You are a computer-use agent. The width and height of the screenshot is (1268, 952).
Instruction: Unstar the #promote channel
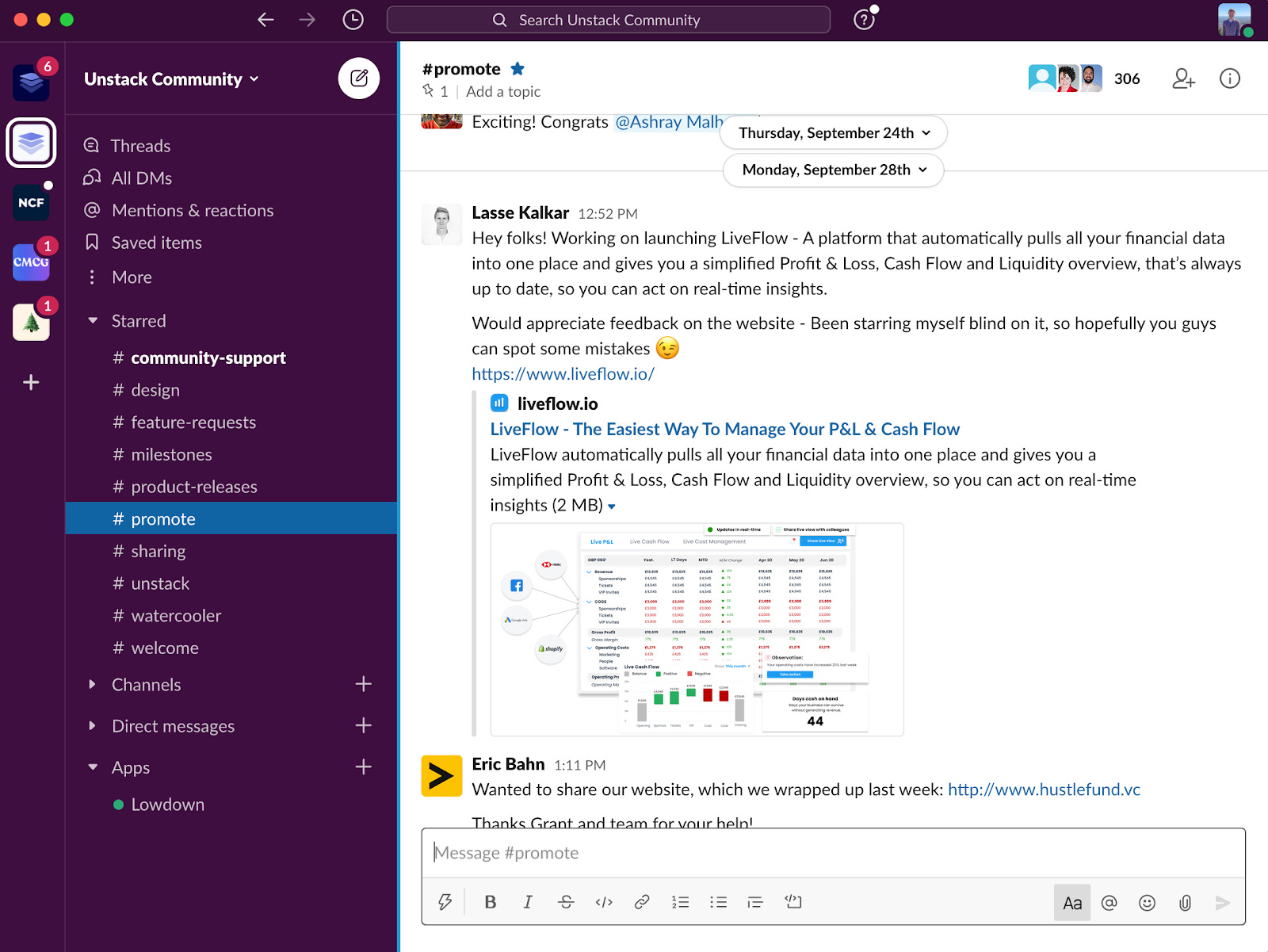pyautogui.click(x=518, y=68)
